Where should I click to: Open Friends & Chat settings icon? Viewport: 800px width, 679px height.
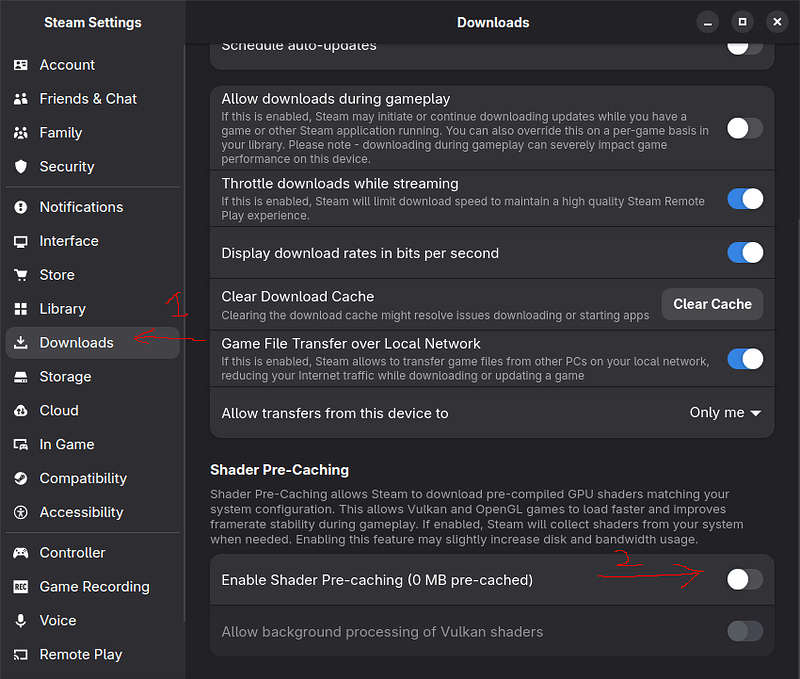click(x=20, y=99)
